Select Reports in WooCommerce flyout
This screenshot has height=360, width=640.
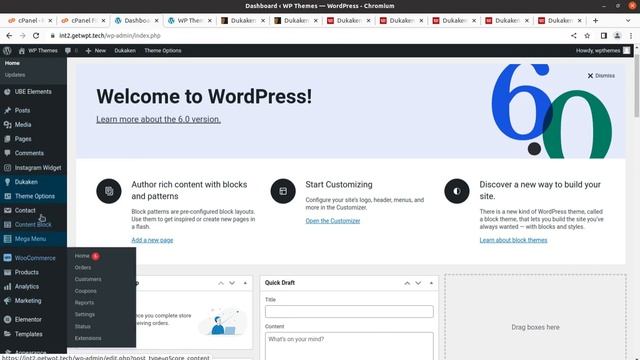click(84, 303)
